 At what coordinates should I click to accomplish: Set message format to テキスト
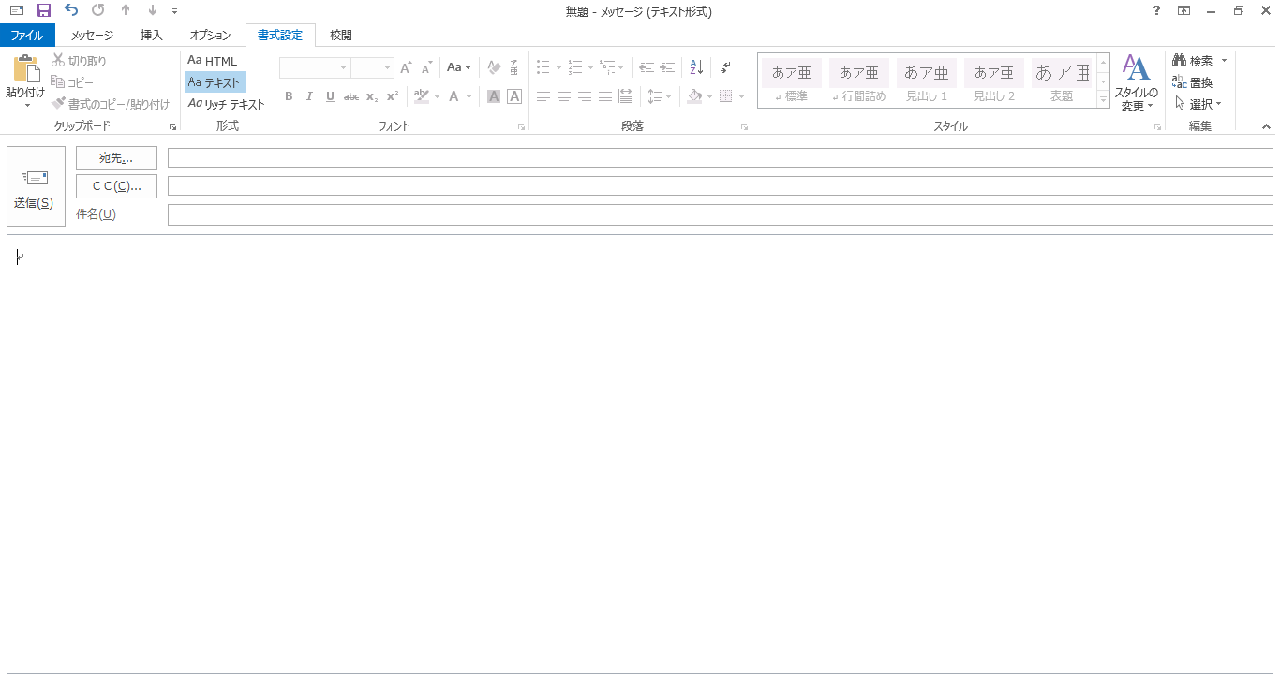215,82
